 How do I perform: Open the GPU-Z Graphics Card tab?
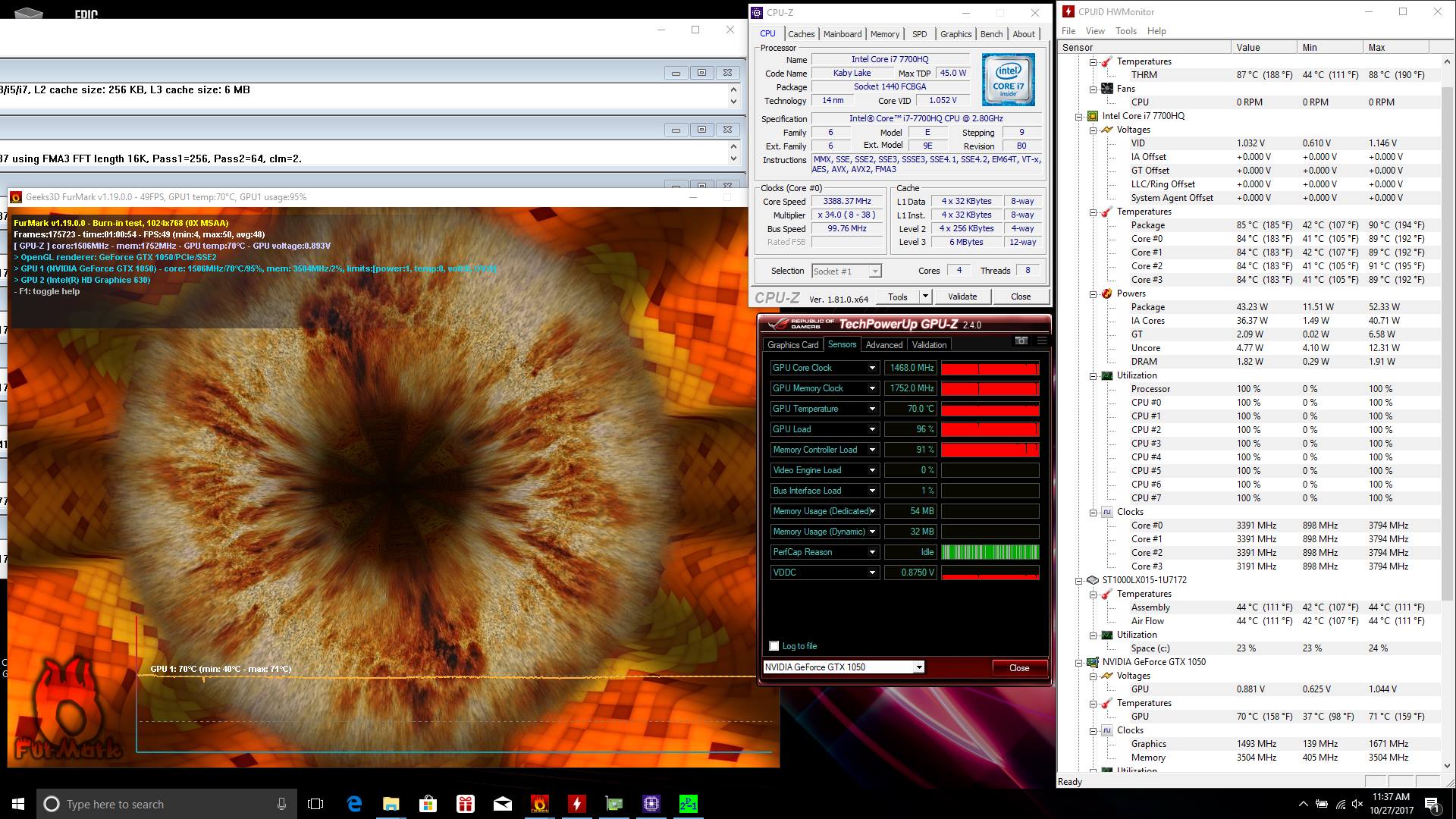[x=792, y=345]
